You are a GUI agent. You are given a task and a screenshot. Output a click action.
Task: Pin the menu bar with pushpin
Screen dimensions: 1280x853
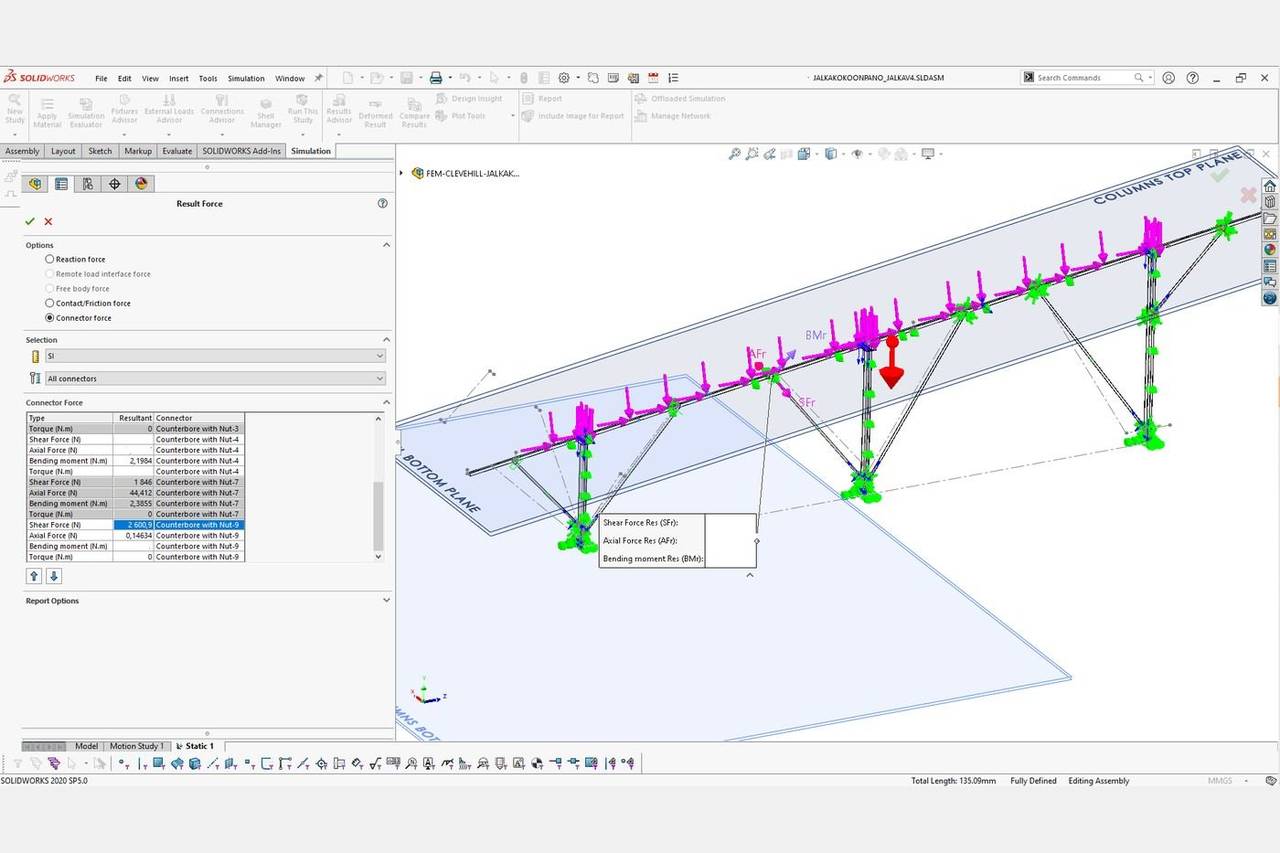tap(319, 78)
